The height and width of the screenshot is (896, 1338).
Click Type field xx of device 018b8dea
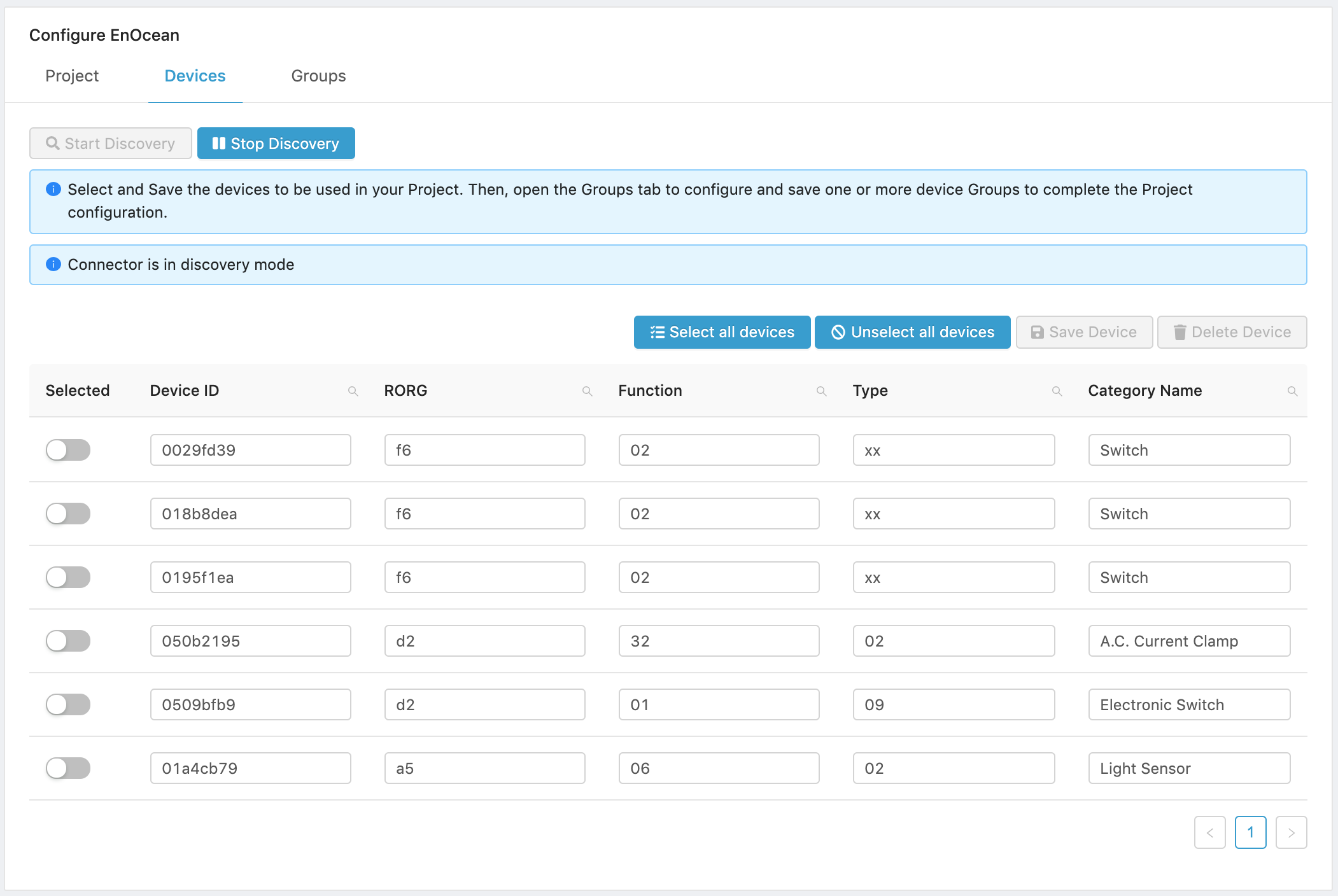954,514
